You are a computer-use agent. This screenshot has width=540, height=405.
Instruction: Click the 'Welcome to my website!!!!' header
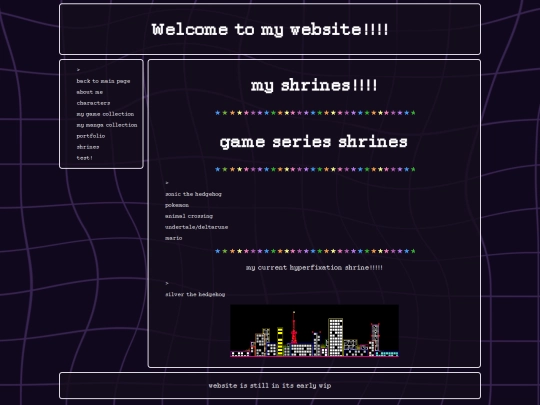[x=270, y=30]
